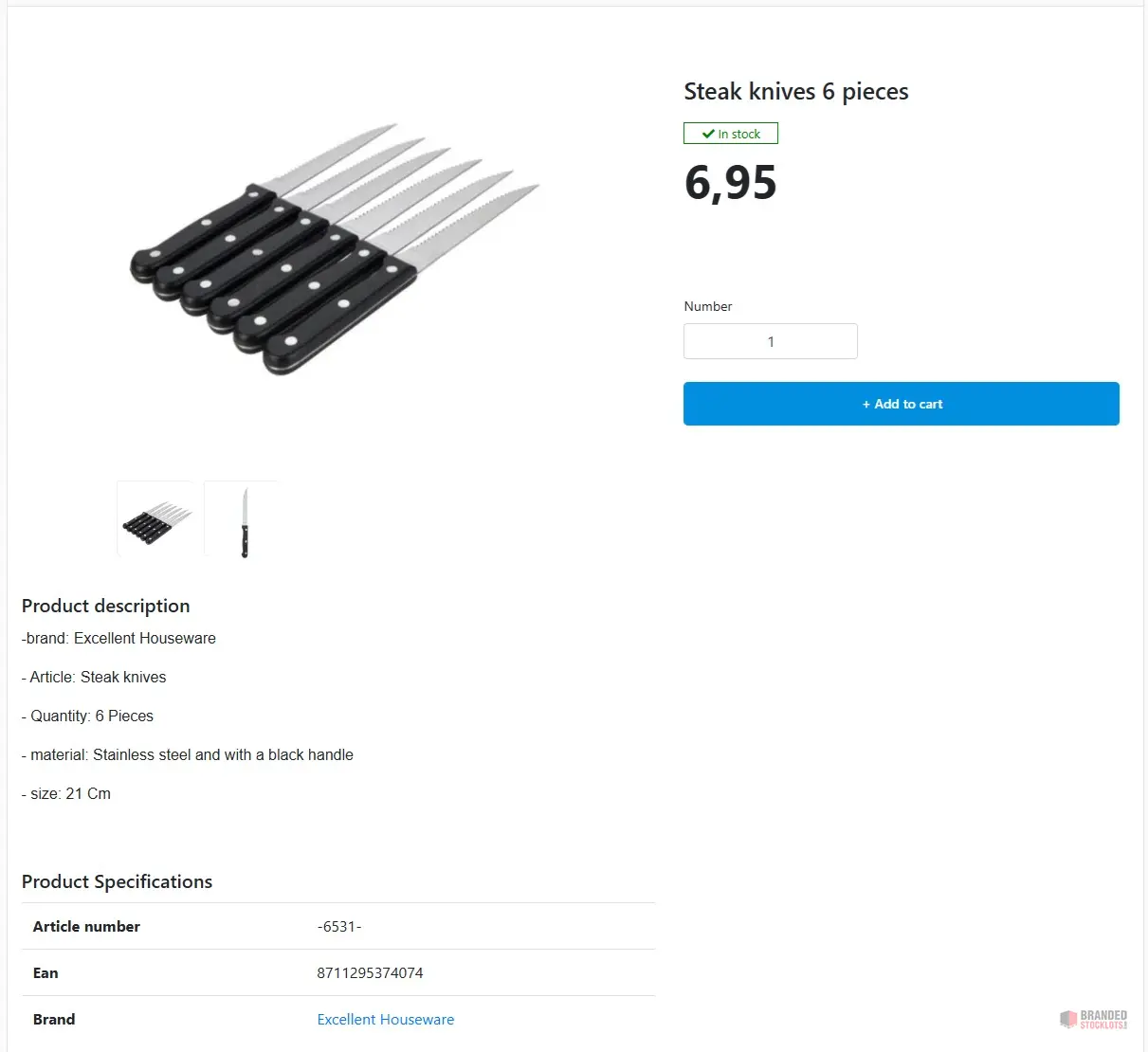This screenshot has width=1148, height=1052.
Task: Open the Excellent Houseware brand link
Action: click(385, 1020)
